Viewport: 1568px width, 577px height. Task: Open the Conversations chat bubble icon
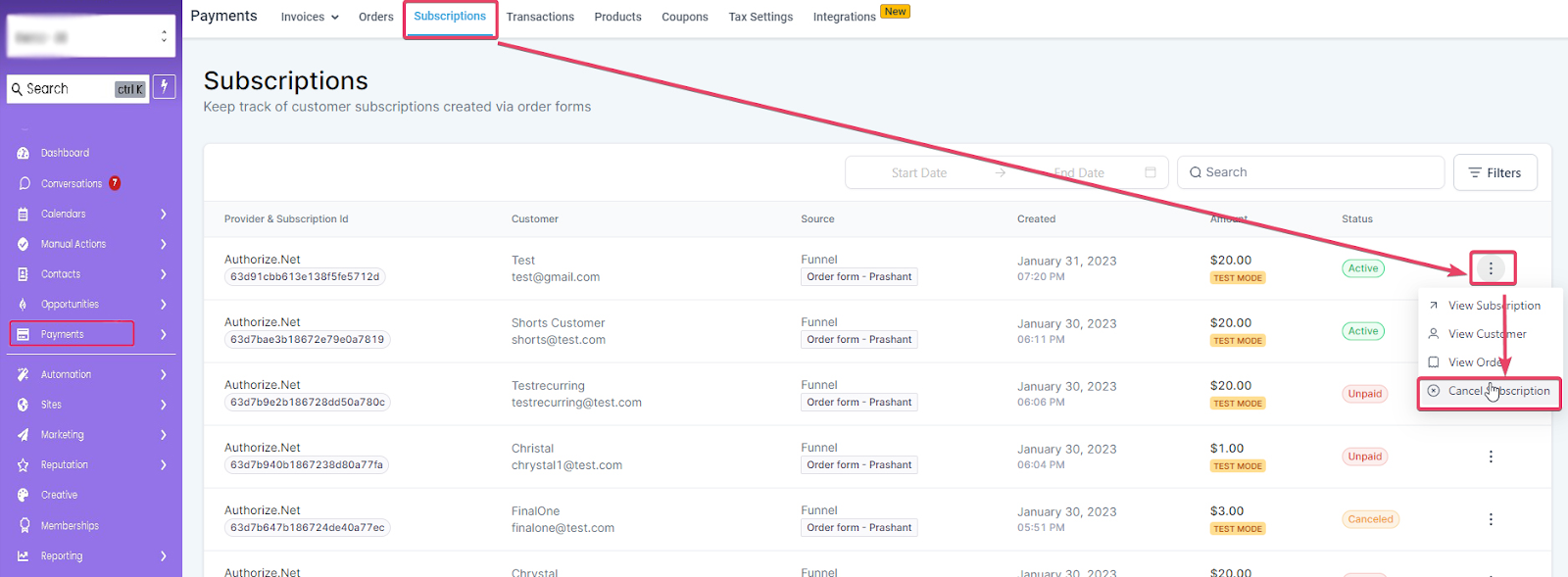tap(24, 183)
